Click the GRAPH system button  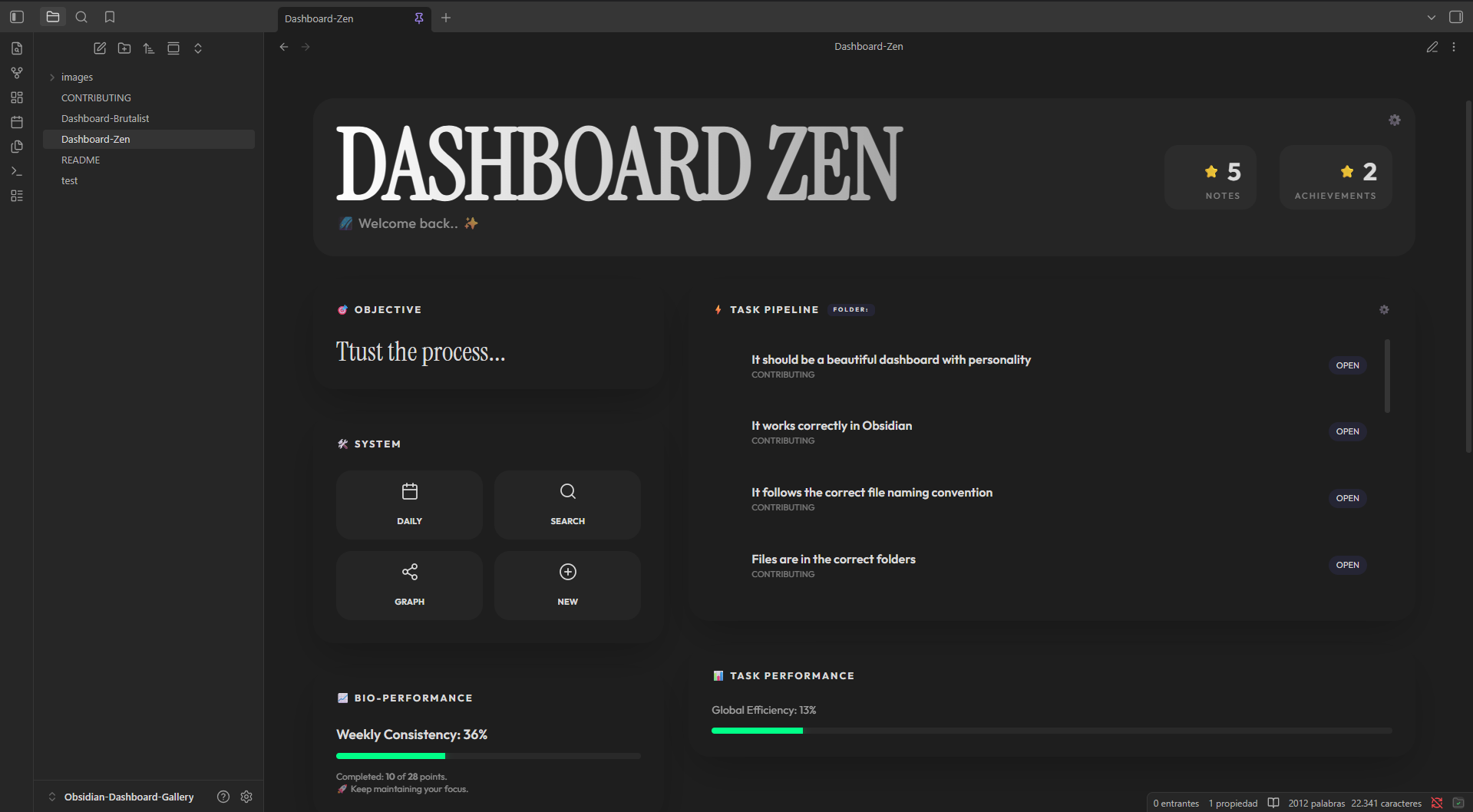click(409, 586)
